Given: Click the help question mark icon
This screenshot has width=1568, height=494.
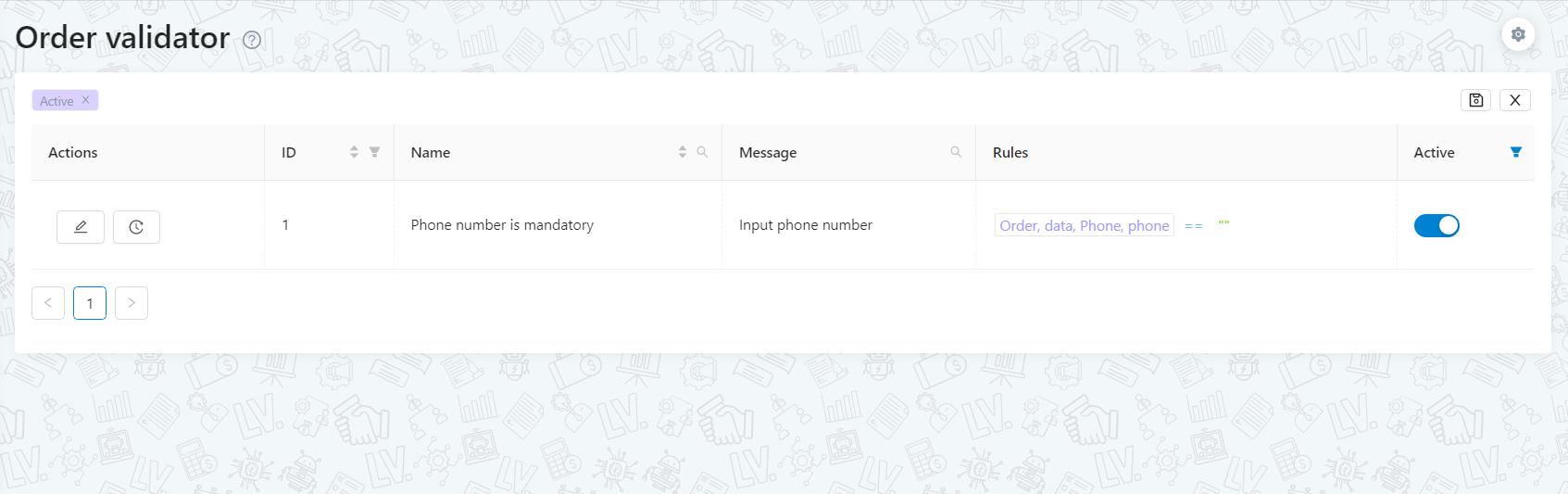Looking at the screenshot, I should (252, 40).
